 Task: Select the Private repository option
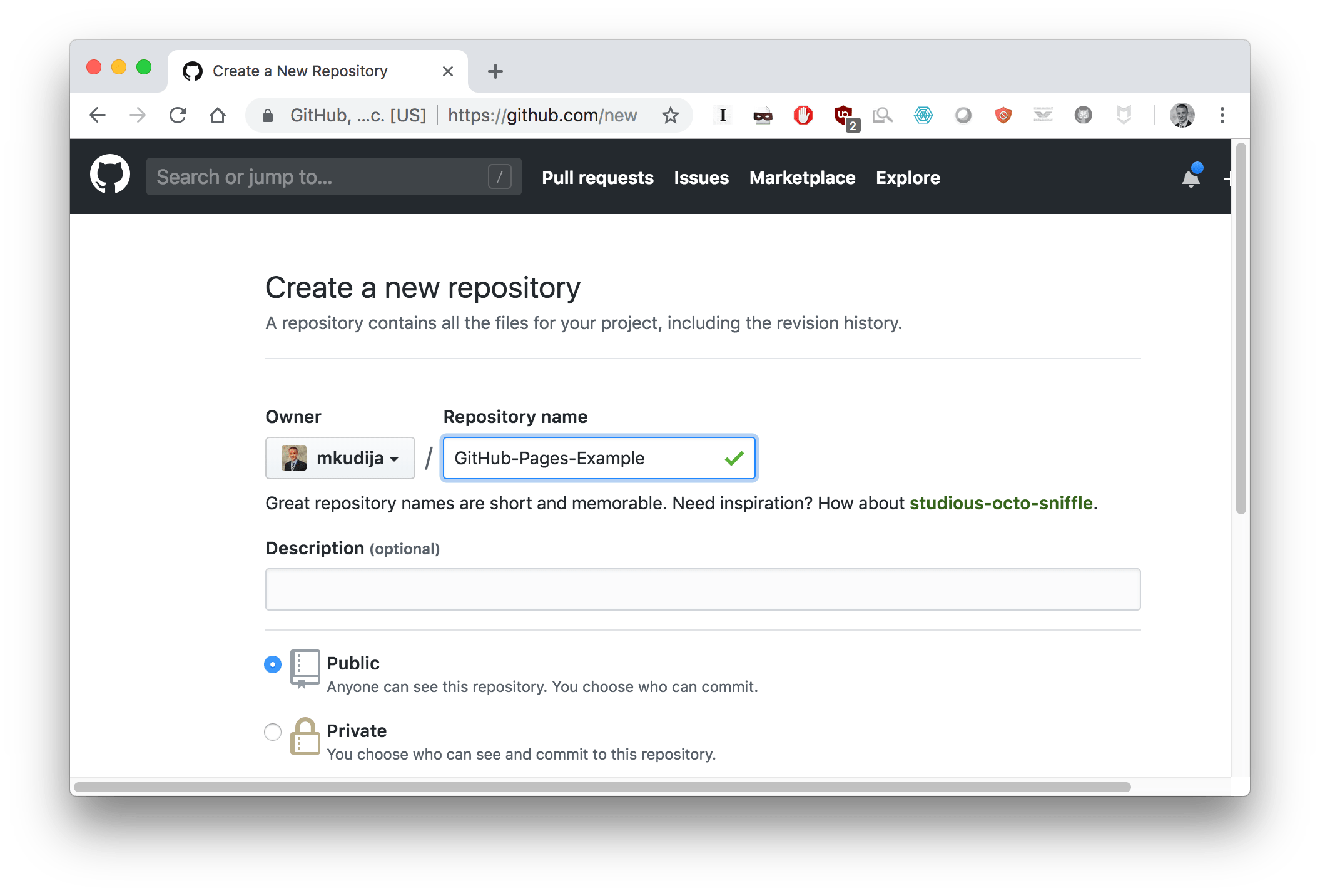click(x=273, y=731)
